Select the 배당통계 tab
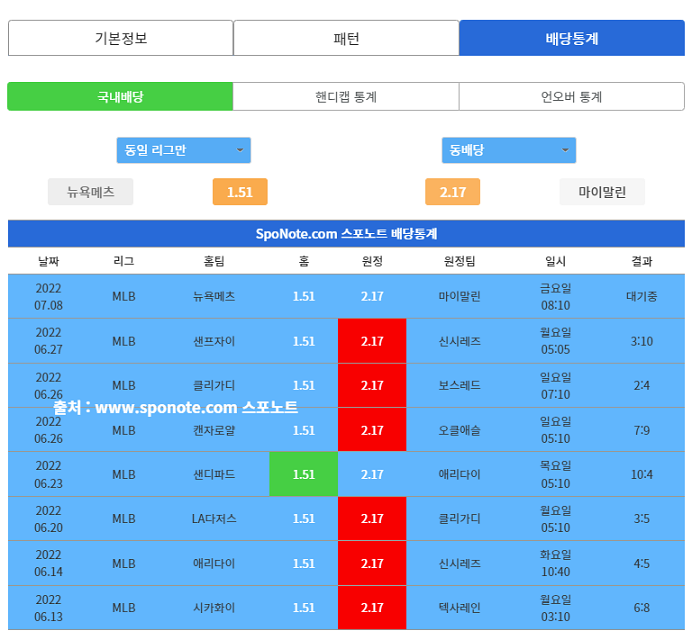Viewport: 692px width, 640px height. coord(572,38)
